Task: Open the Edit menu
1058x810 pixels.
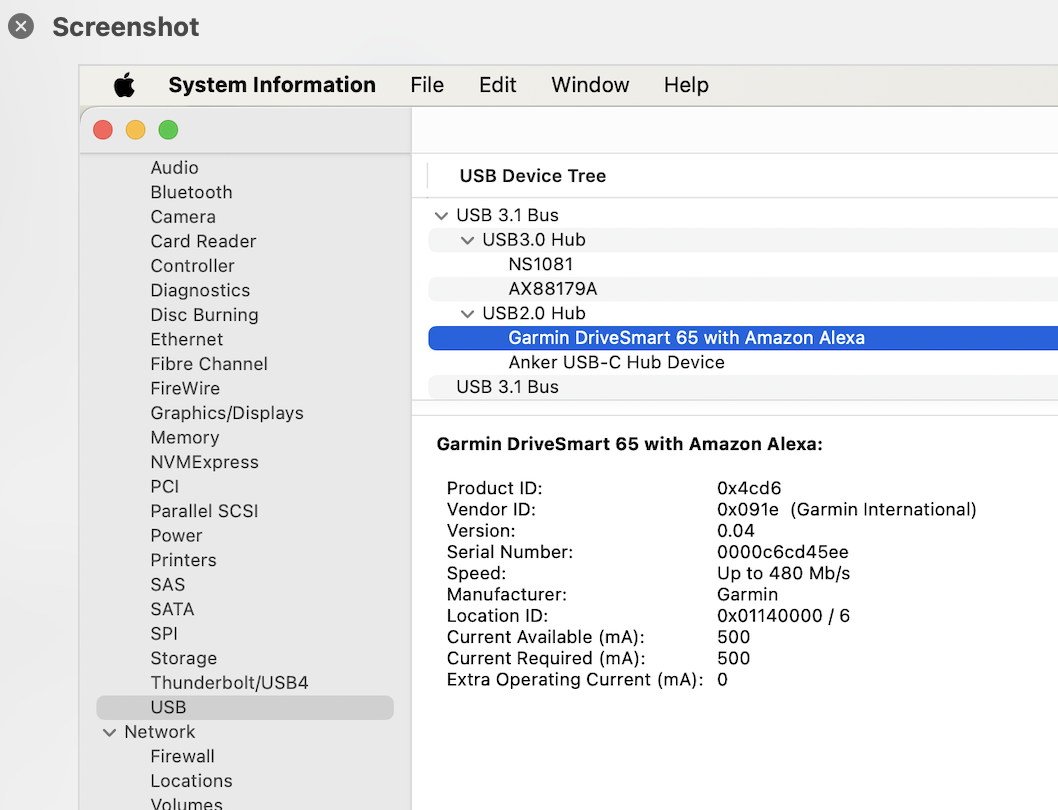Action: coord(497,85)
